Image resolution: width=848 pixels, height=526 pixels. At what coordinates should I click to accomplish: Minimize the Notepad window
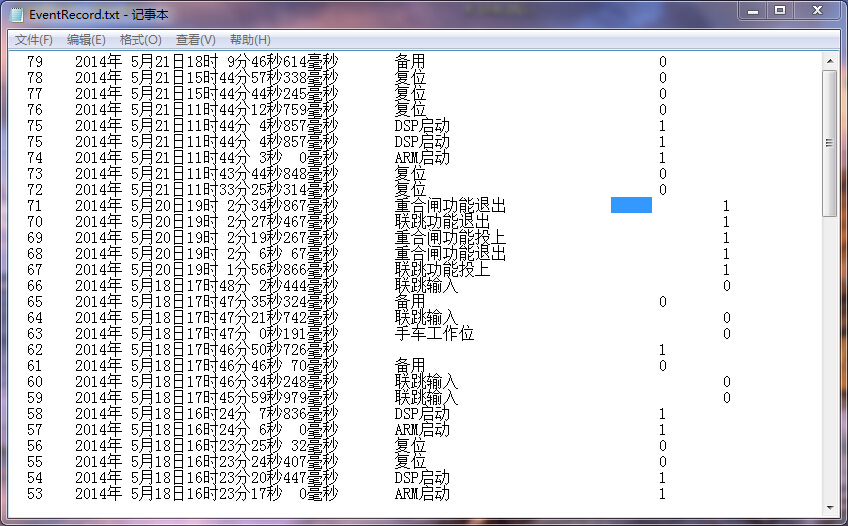pos(753,11)
